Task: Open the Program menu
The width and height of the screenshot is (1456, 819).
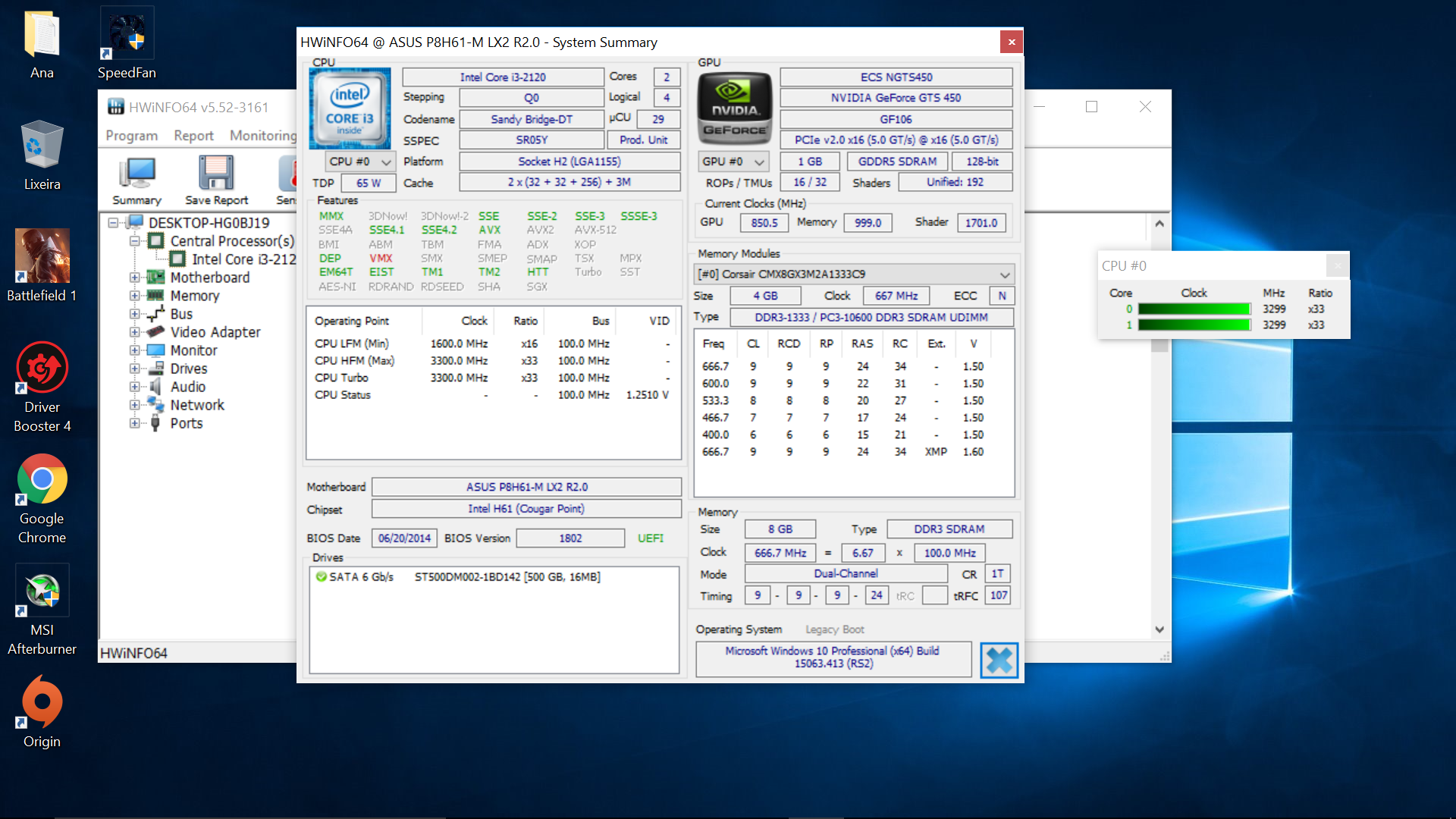Action: [132, 136]
